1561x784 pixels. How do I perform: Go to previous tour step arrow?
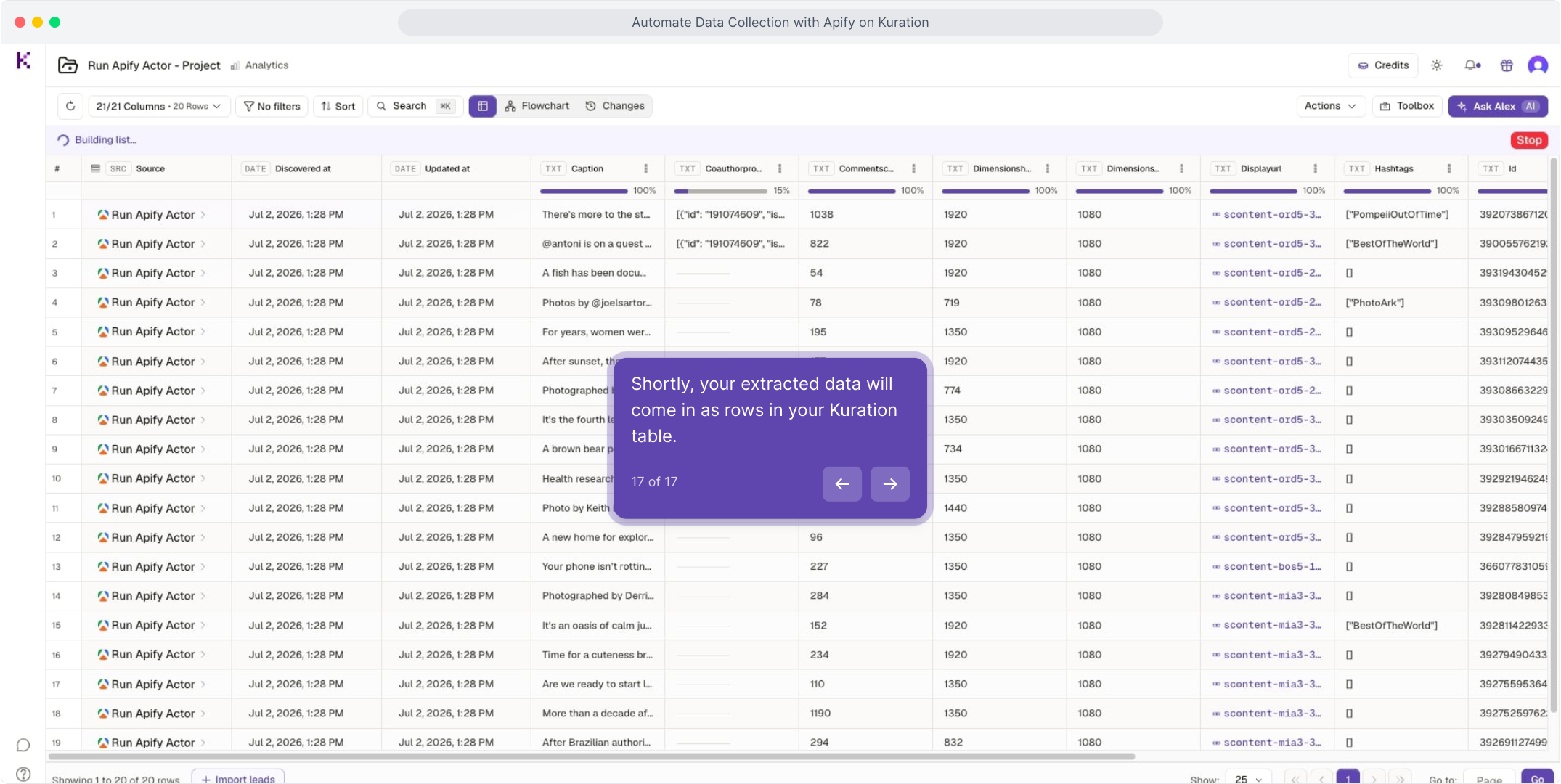[842, 484]
